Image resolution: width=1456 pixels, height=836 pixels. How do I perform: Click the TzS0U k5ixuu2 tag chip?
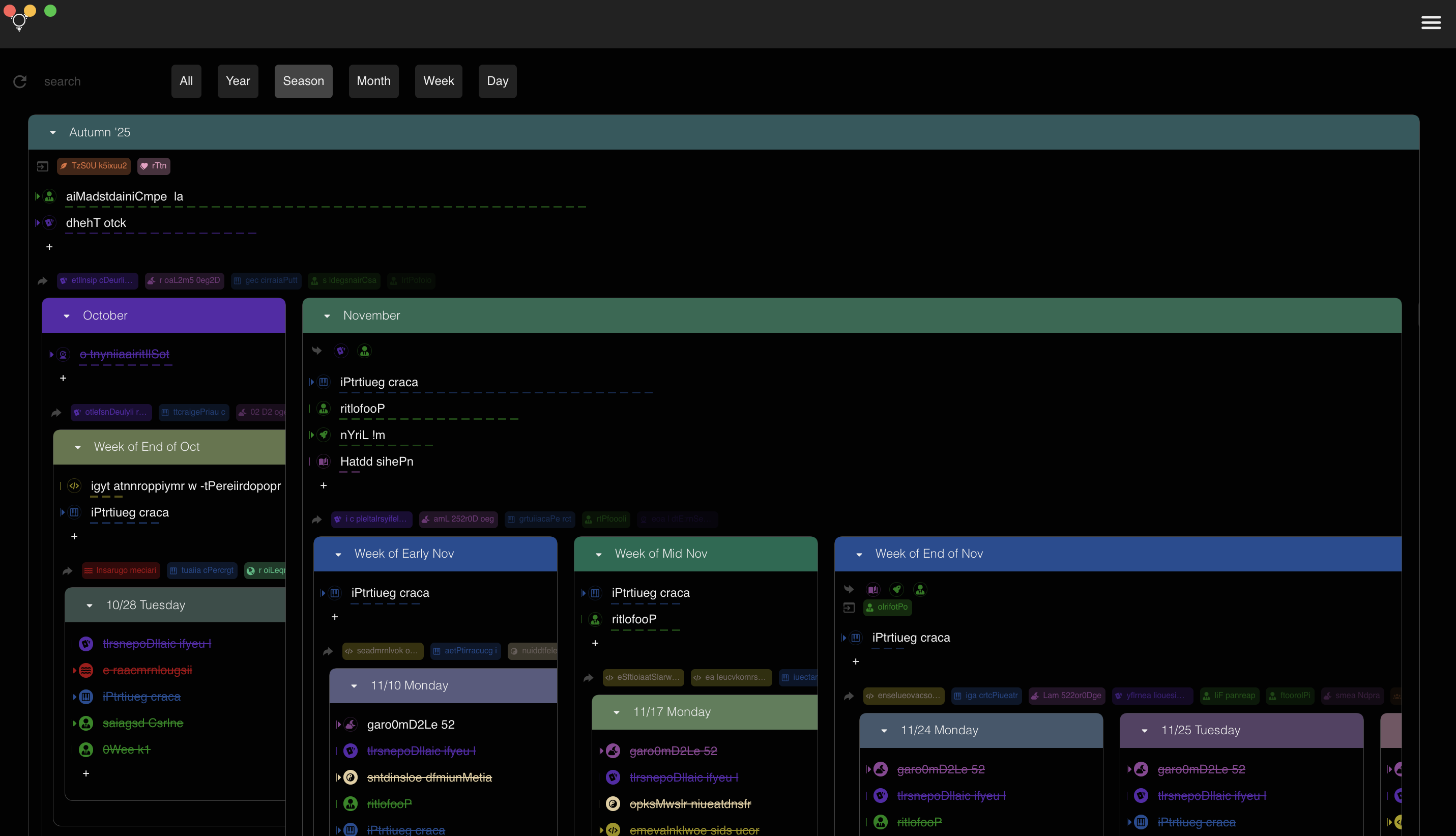click(x=94, y=166)
